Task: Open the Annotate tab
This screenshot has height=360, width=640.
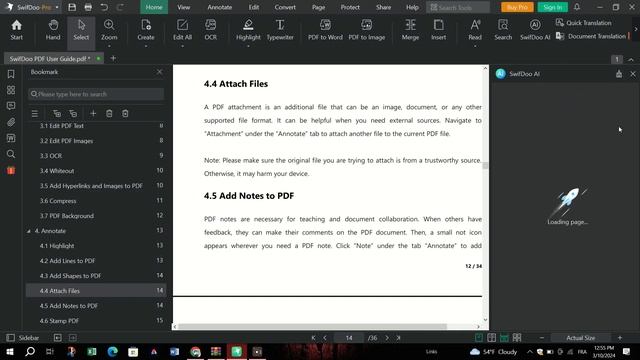Action: click(220, 7)
